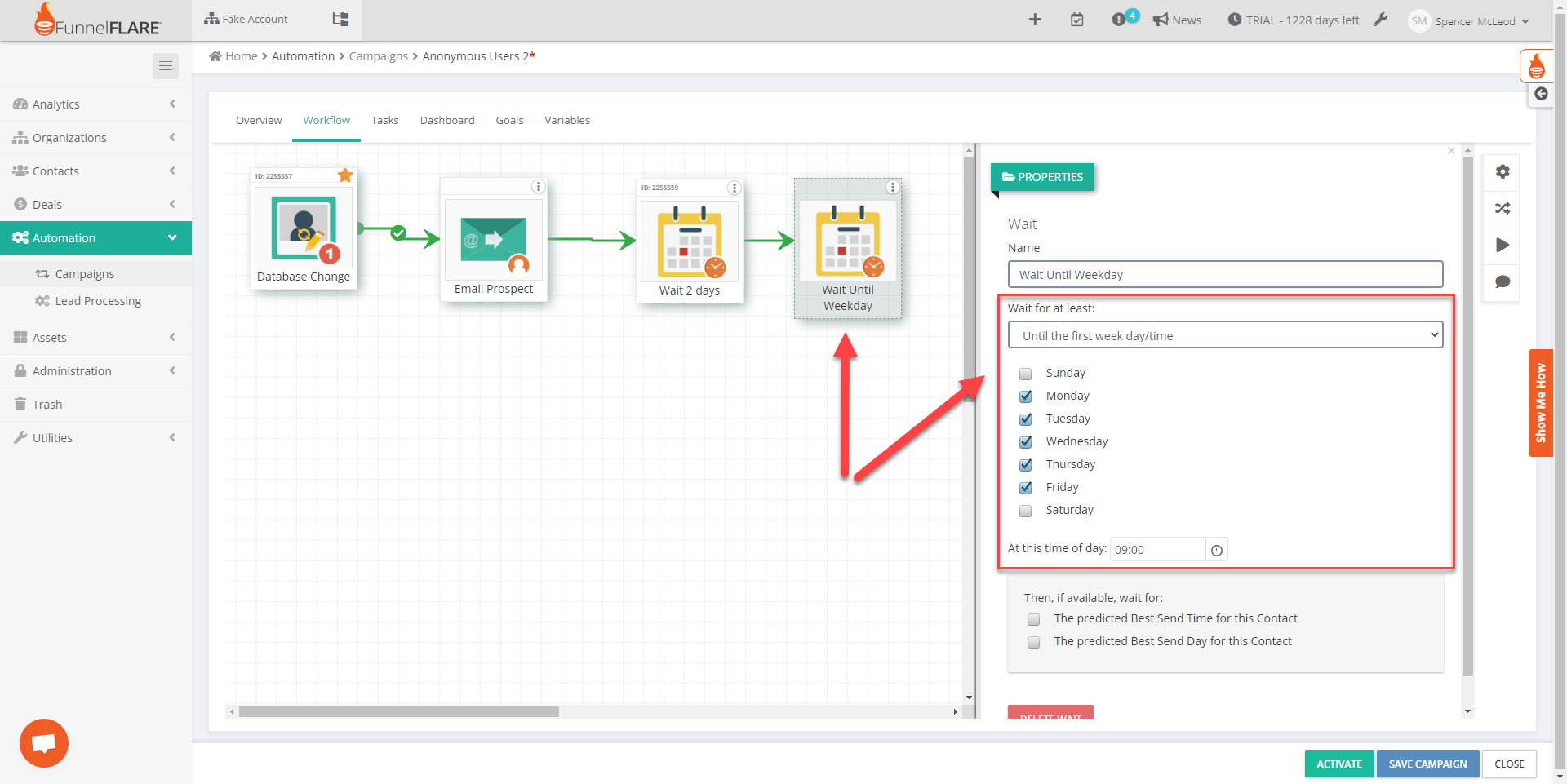Click the time of day field 09:00
The image size is (1567, 784).
(1157, 549)
